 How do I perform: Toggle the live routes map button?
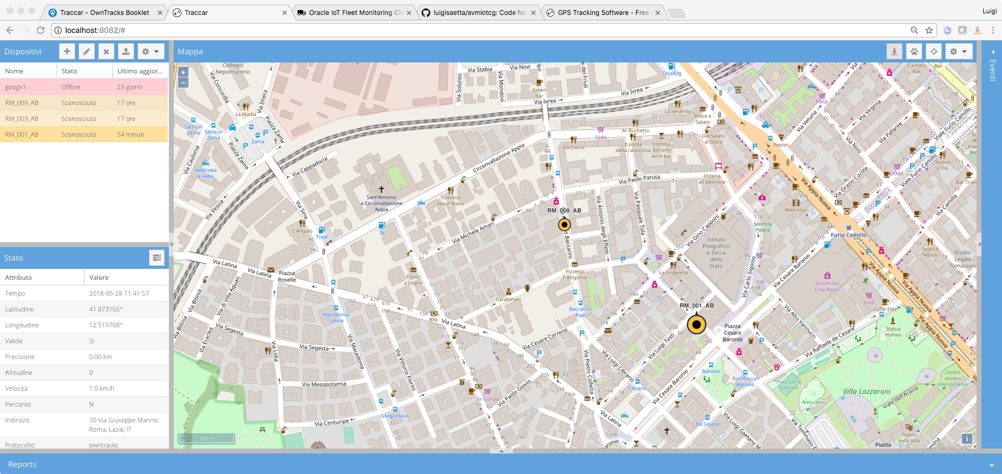coord(894,51)
